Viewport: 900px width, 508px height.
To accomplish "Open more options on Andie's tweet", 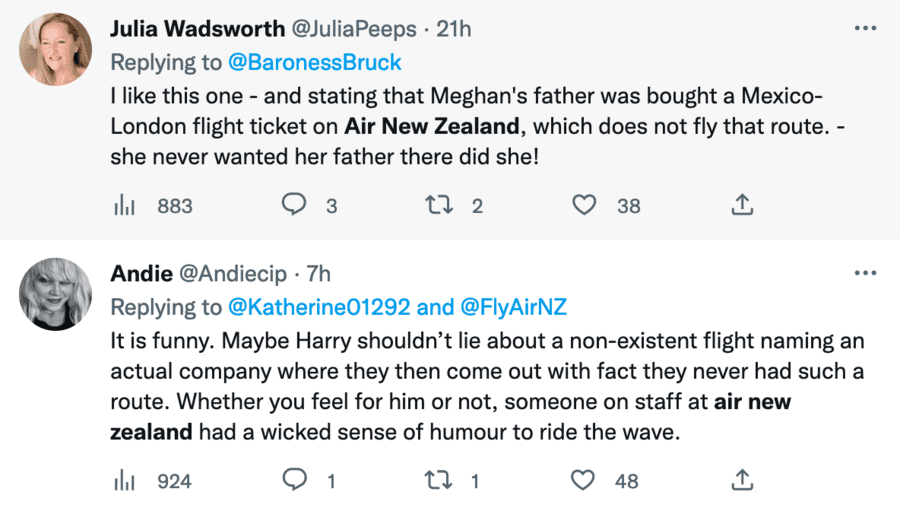I will pyautogui.click(x=865, y=273).
